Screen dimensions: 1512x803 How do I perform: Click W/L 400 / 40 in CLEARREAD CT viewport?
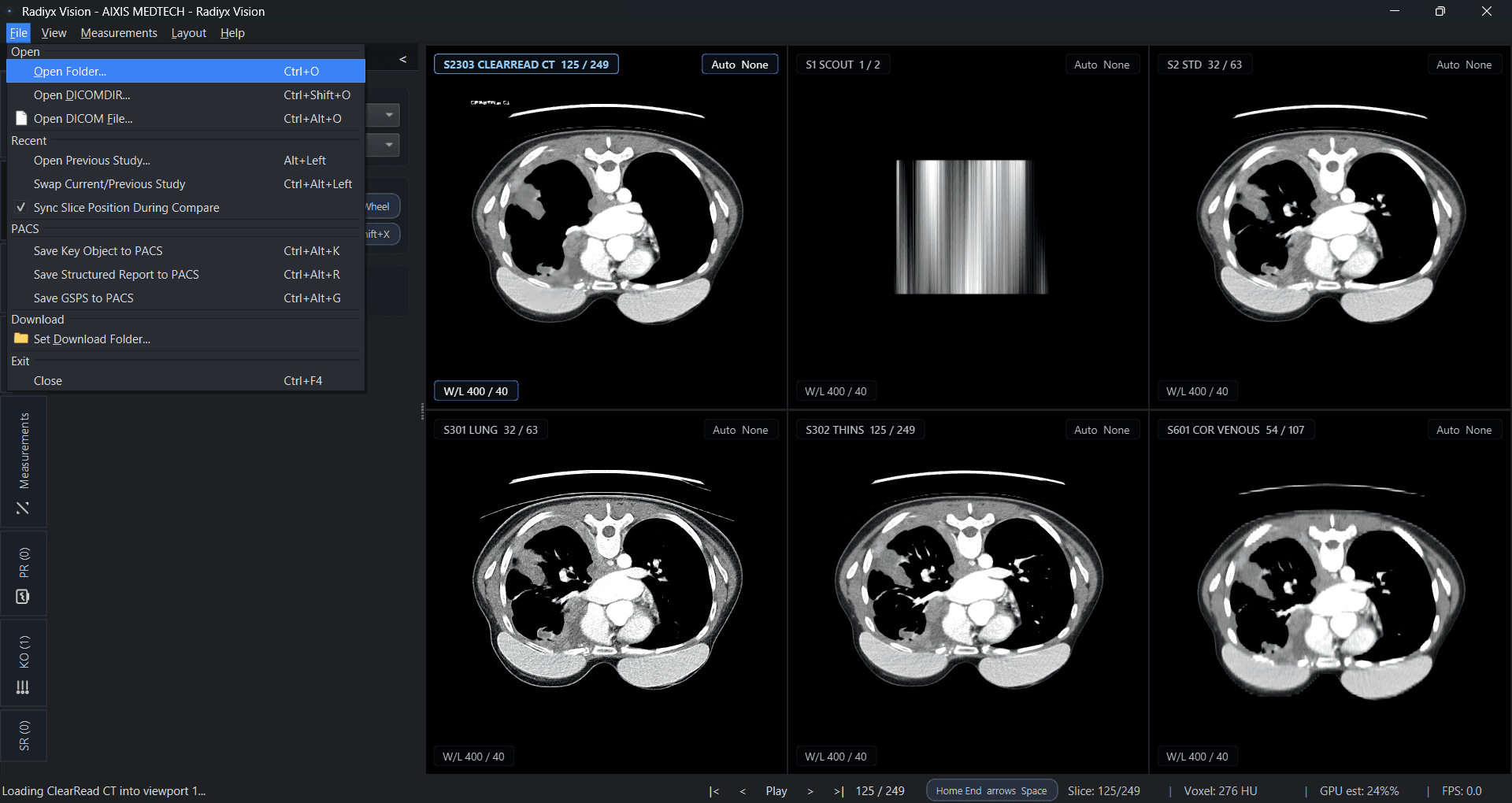point(476,391)
